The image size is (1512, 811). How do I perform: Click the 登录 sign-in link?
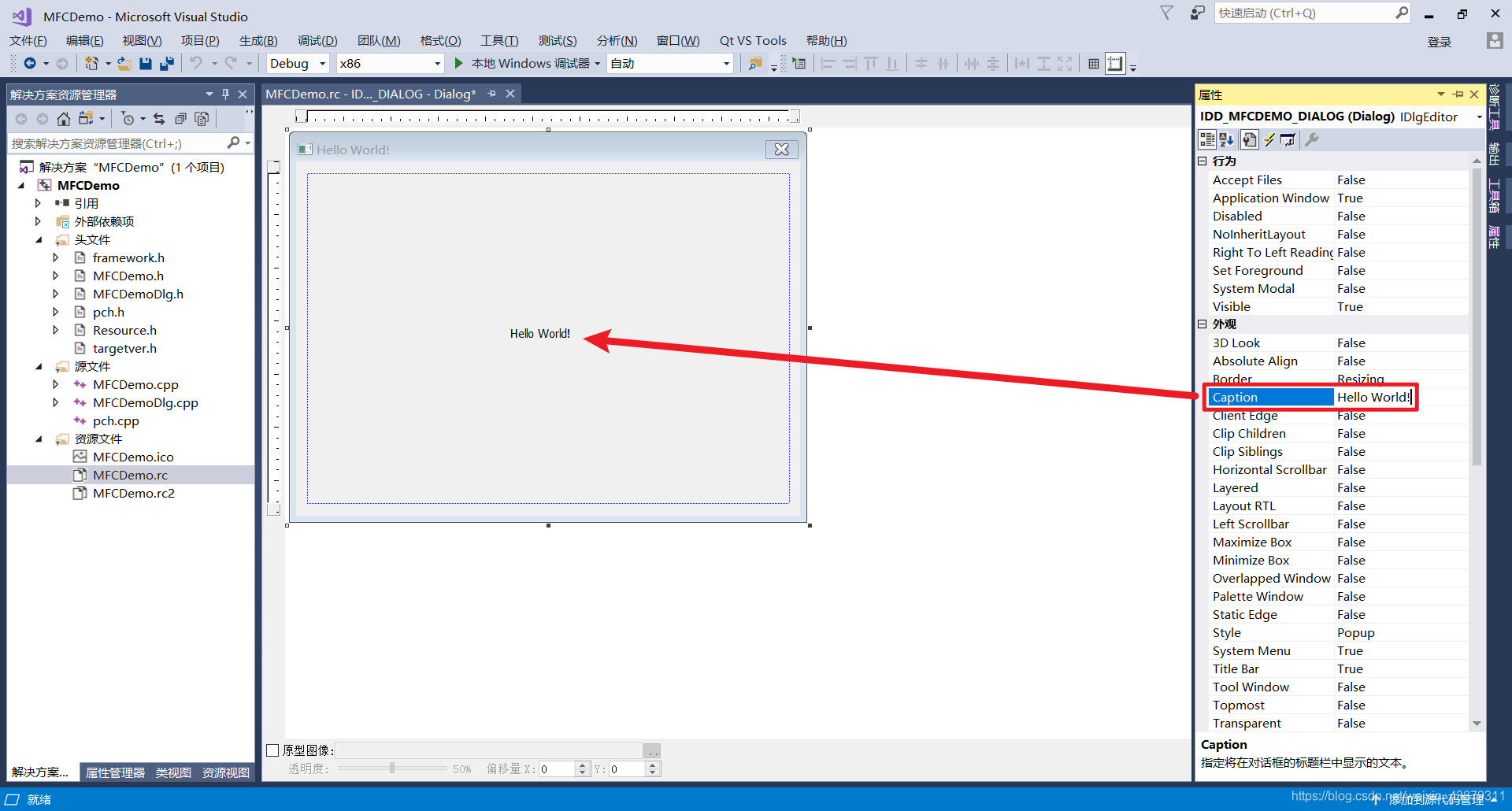pos(1439,42)
